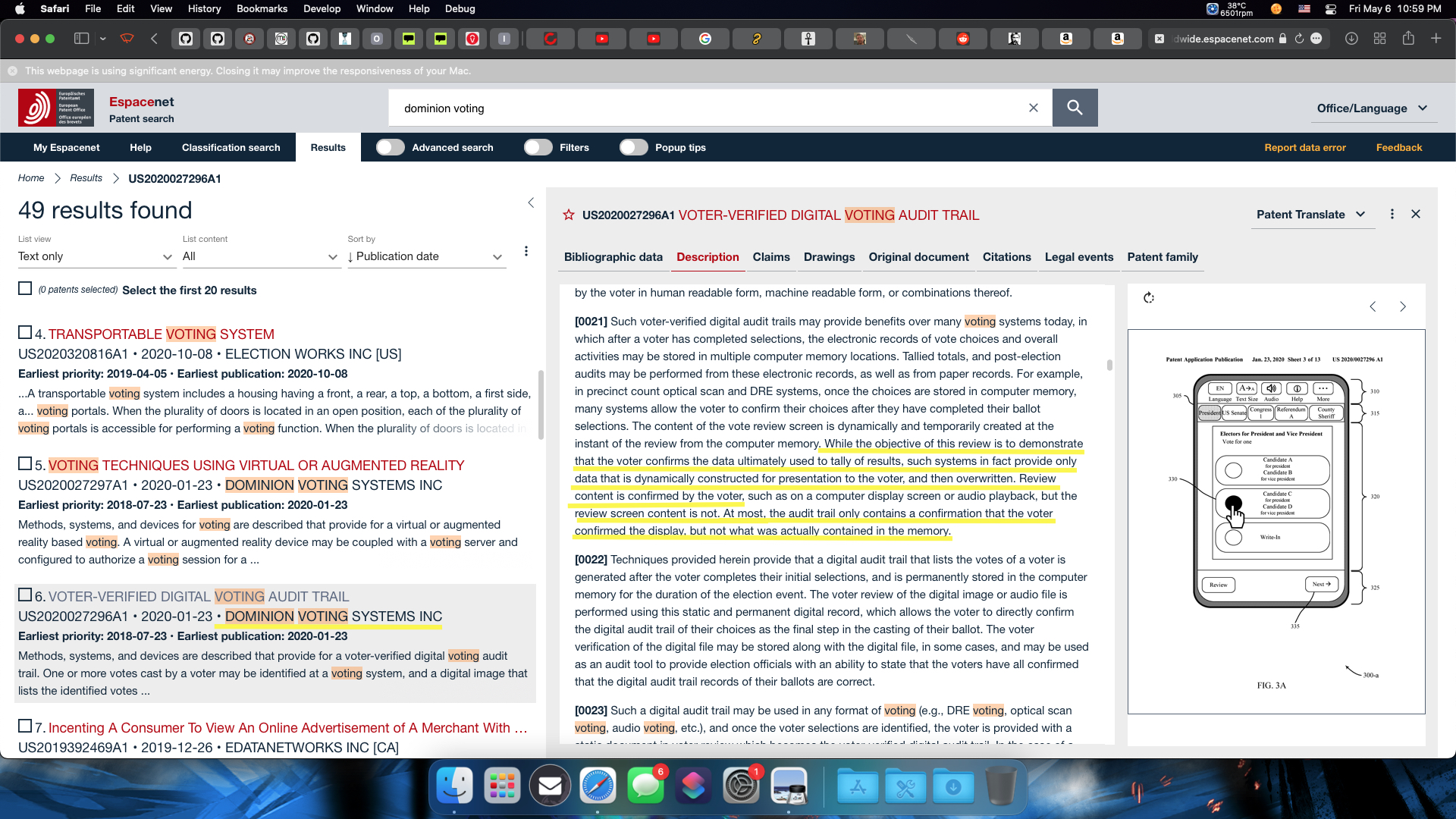
Task: Go to Results breadcrumb
Action: click(x=86, y=178)
